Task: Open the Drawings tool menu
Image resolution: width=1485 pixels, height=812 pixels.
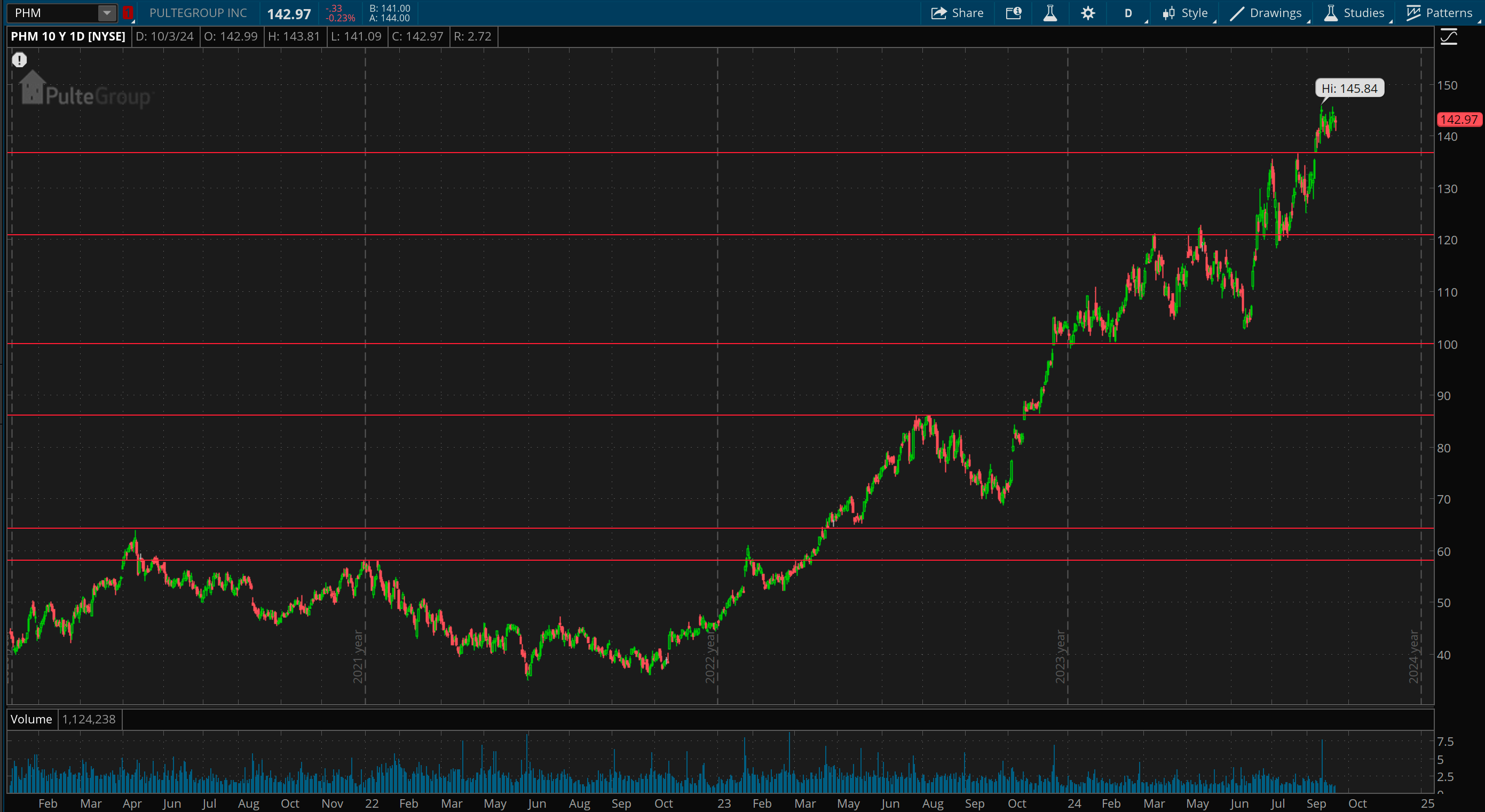Action: [x=1266, y=13]
